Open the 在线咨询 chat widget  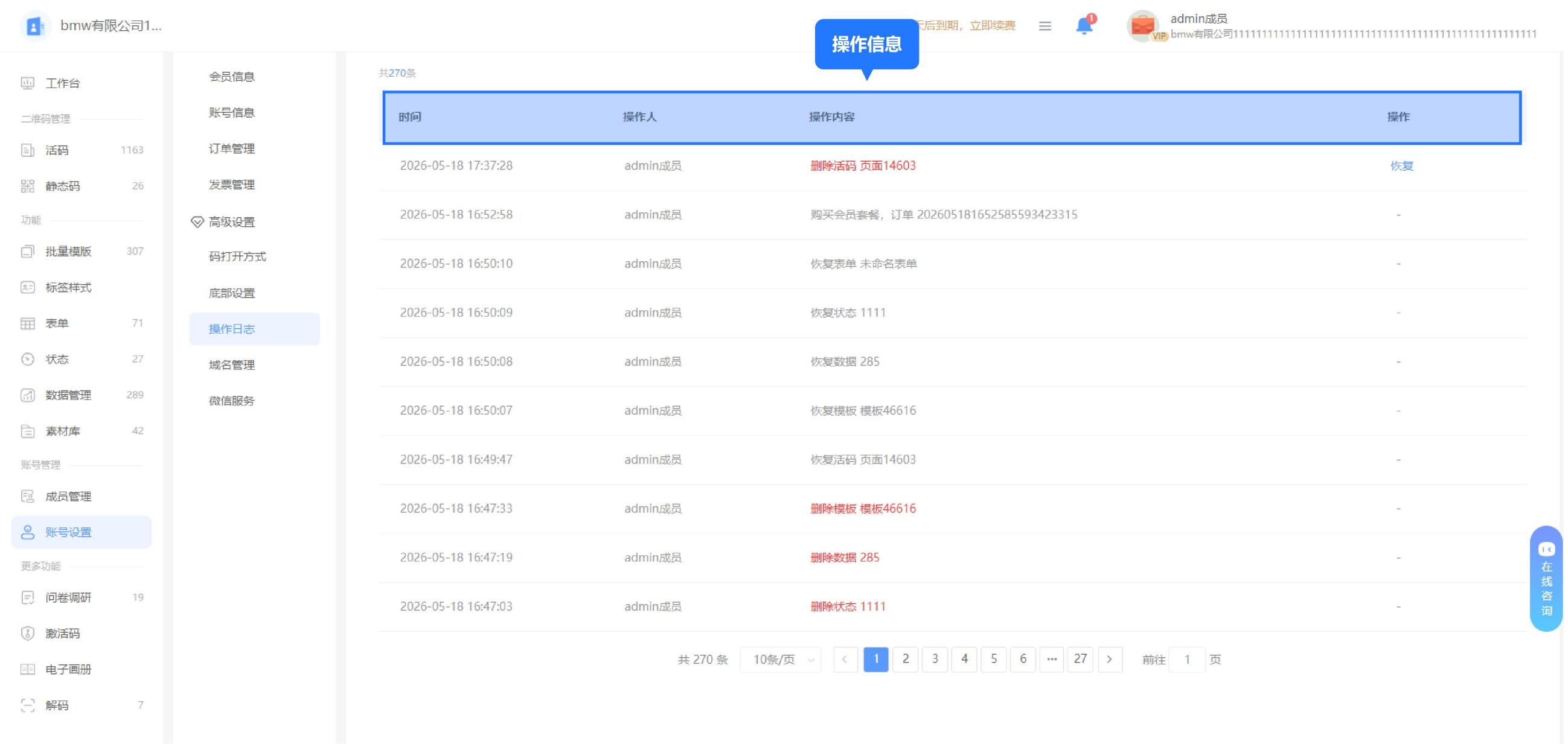tap(1546, 579)
